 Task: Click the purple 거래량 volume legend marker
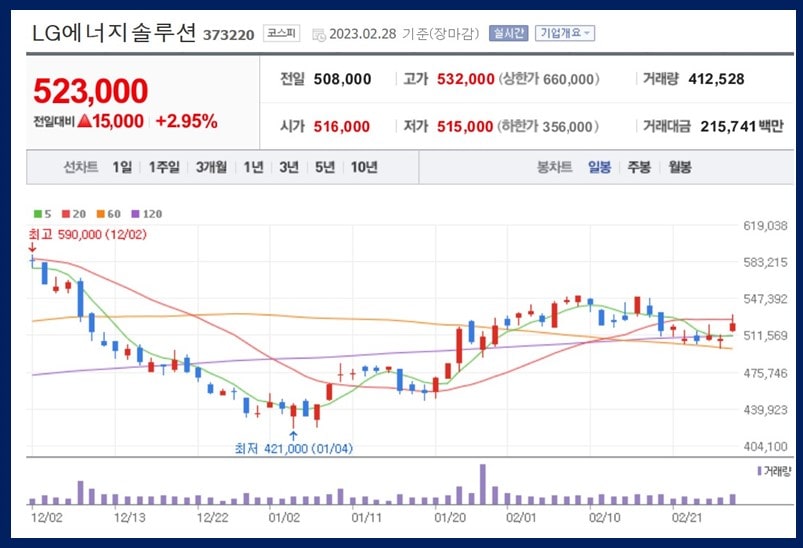point(774,471)
